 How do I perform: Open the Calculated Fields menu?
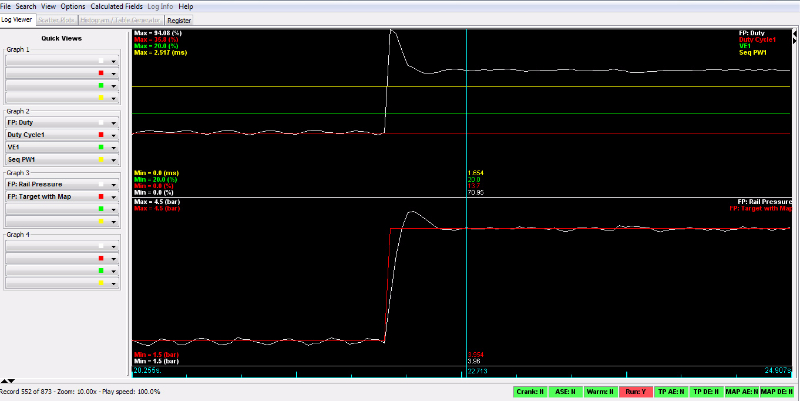pos(118,6)
